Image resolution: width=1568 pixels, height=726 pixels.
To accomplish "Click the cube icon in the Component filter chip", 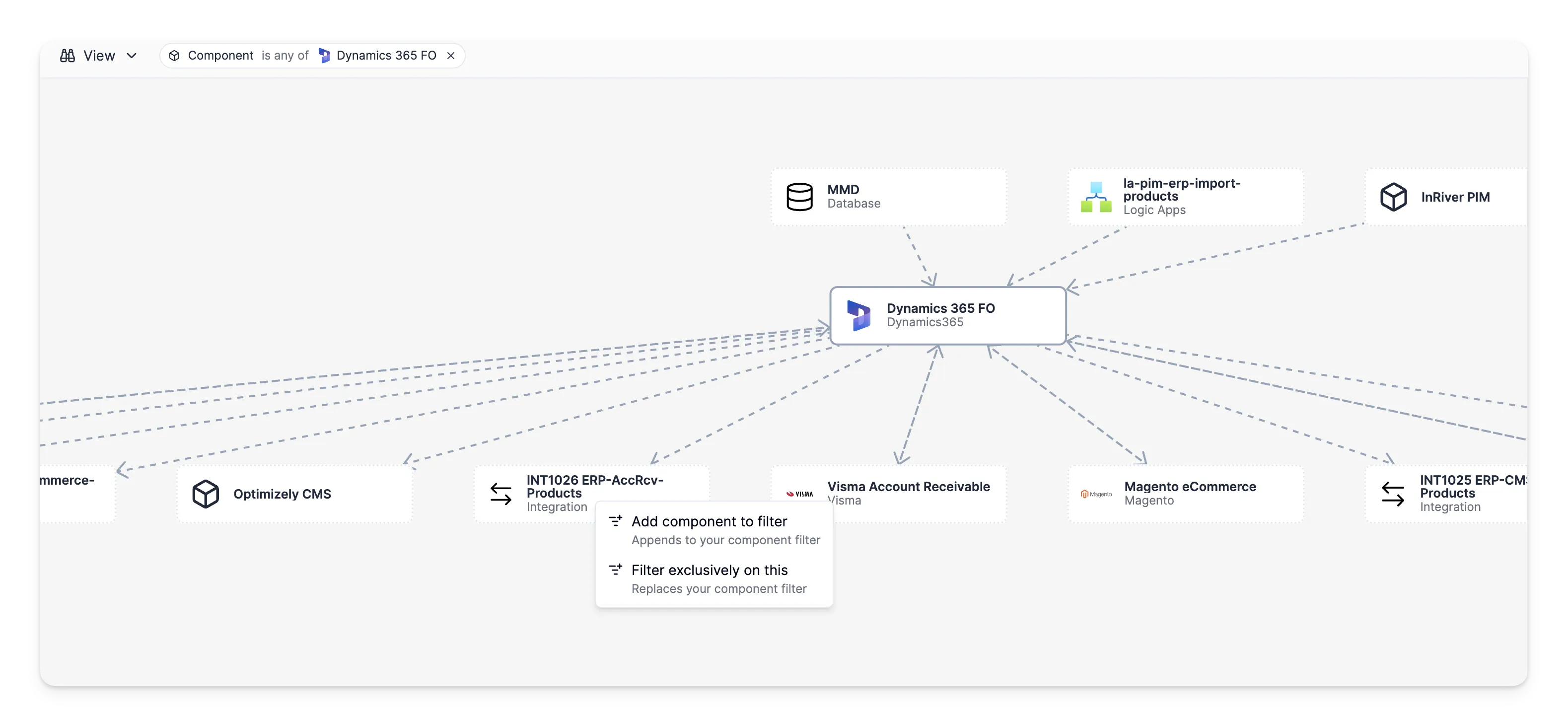I will pos(175,56).
